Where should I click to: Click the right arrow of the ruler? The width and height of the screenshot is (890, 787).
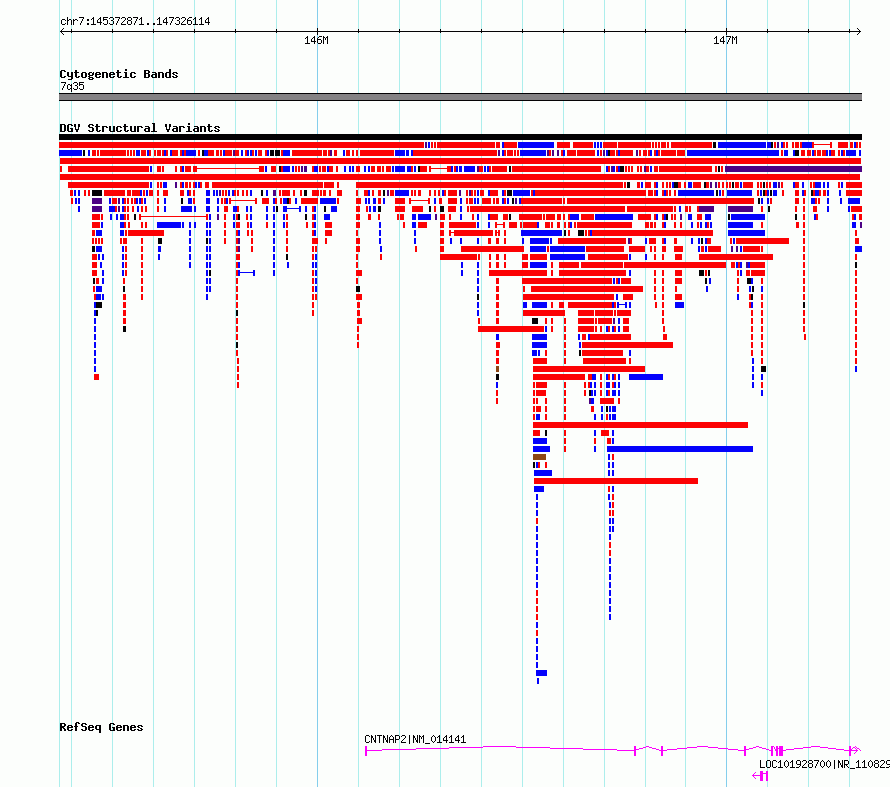[x=858, y=32]
